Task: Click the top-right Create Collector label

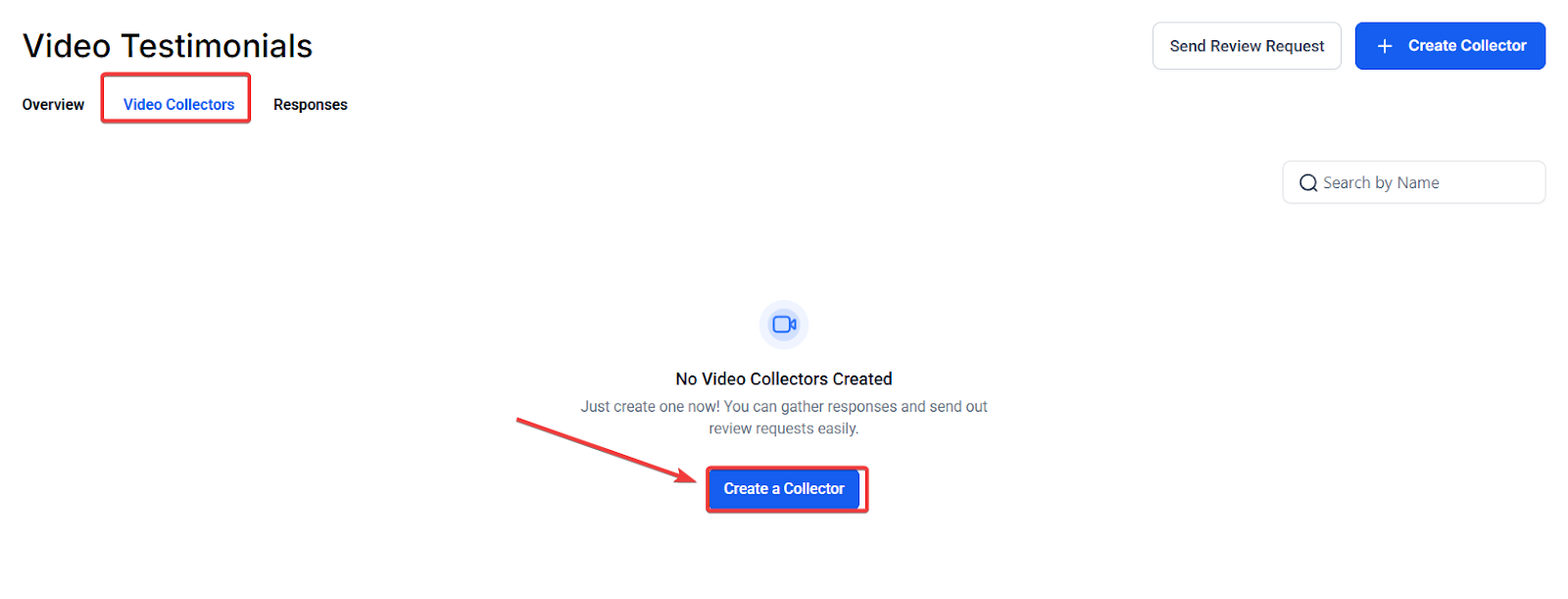Action: click(x=1467, y=46)
